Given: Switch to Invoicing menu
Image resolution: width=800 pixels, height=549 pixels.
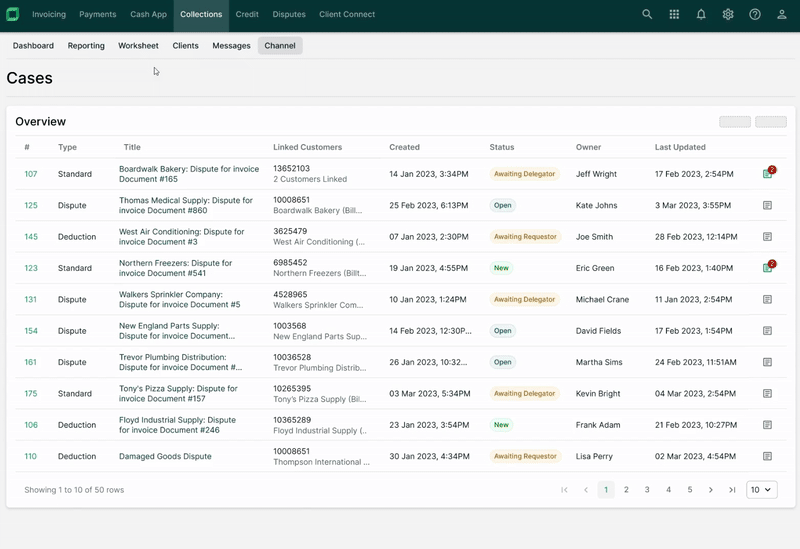Looking at the screenshot, I should (49, 14).
